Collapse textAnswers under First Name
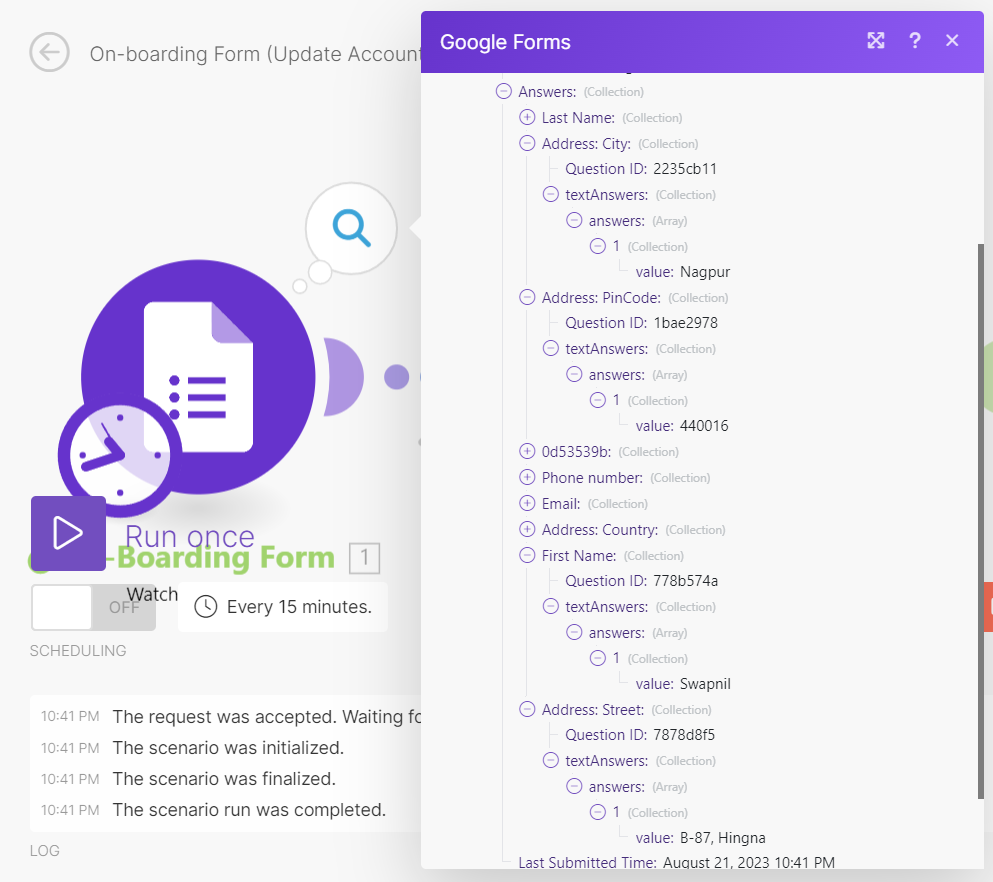This screenshot has width=993, height=882. (551, 607)
